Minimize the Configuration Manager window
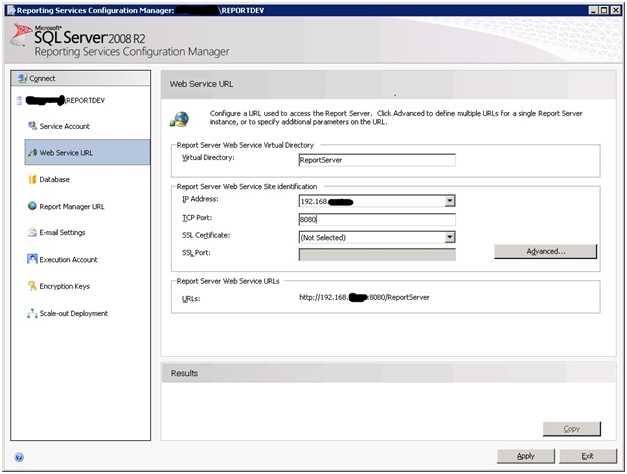This screenshot has width=627, height=474. coord(594,10)
